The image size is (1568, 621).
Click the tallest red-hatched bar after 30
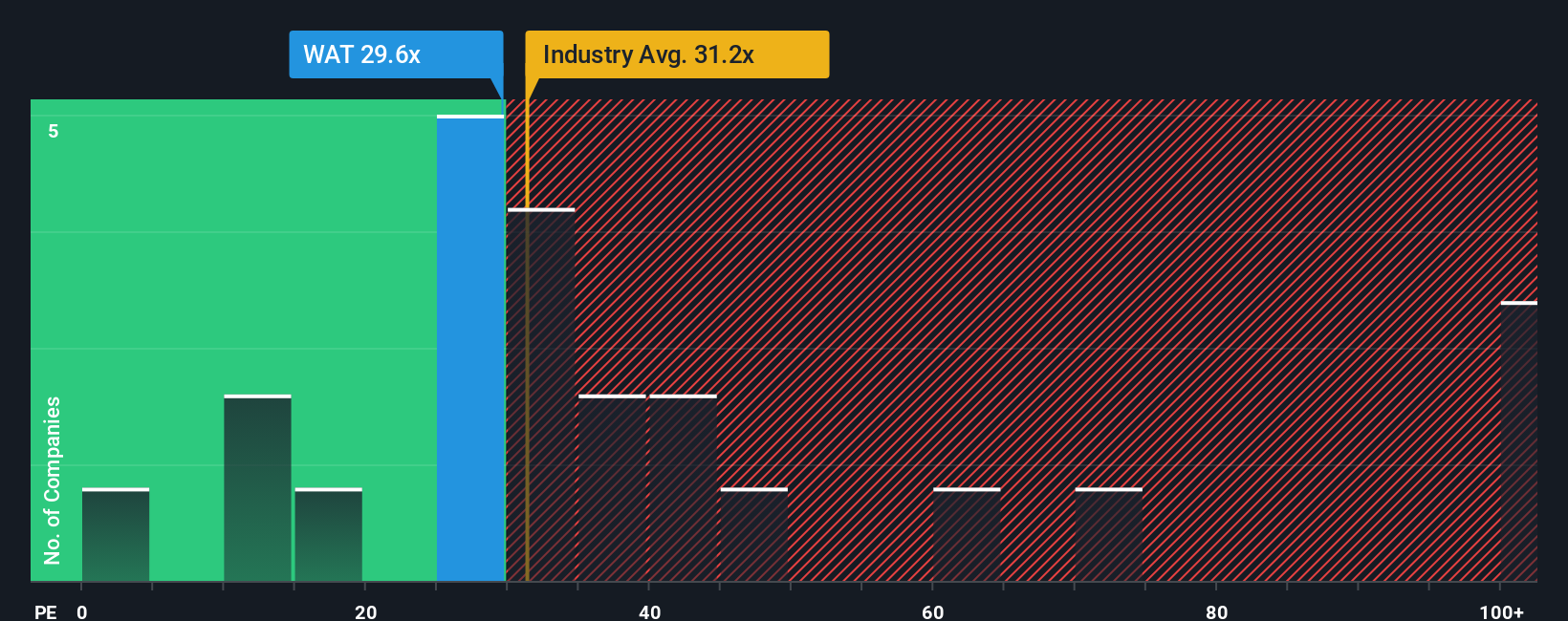tap(541, 395)
